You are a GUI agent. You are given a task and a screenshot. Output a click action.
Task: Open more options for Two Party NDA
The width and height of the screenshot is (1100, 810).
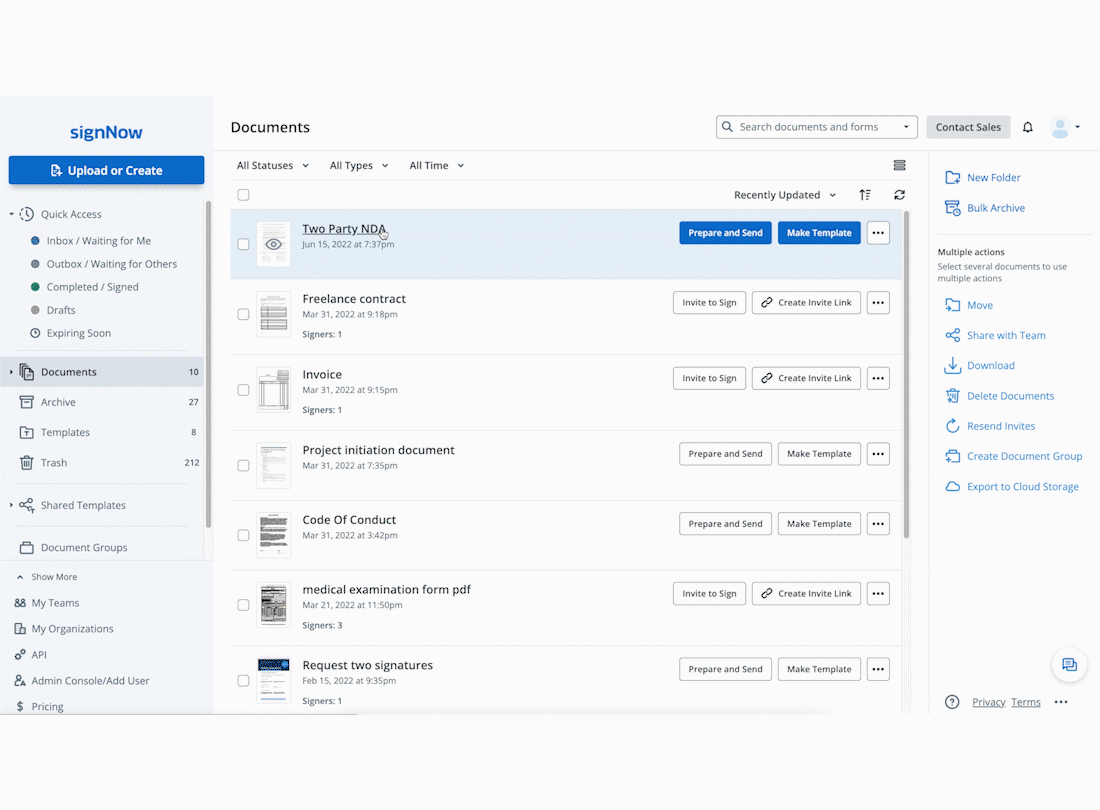click(878, 233)
